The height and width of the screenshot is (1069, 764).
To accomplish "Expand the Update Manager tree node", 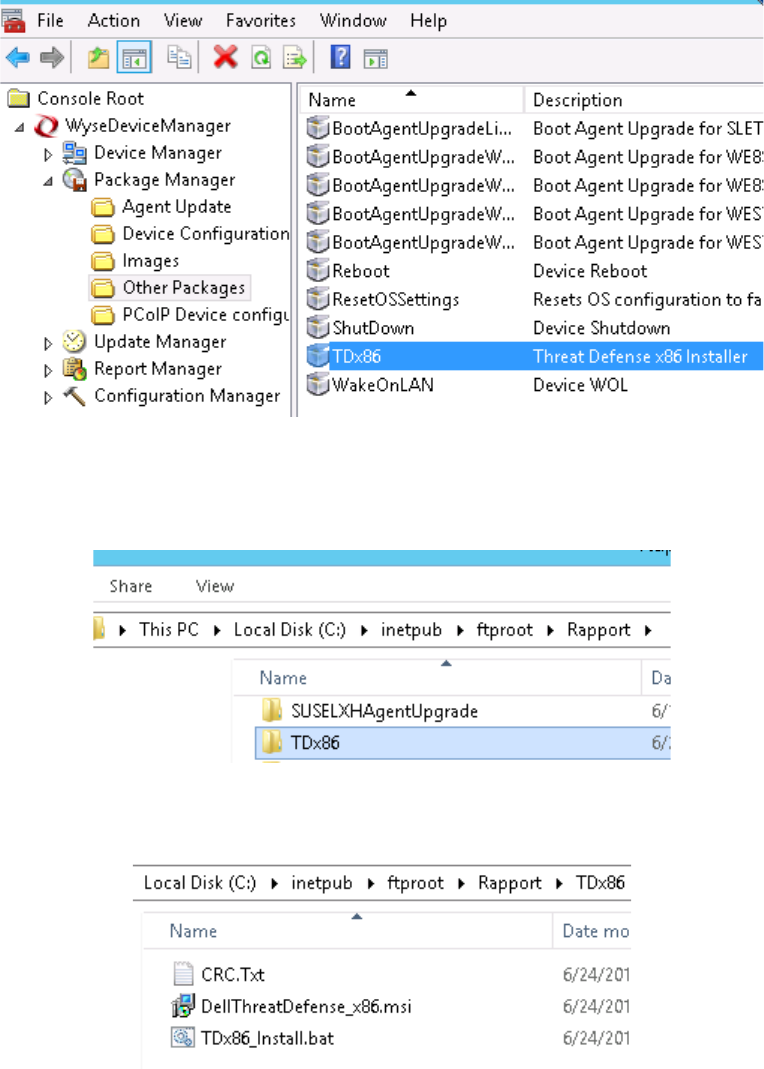I will (48, 344).
